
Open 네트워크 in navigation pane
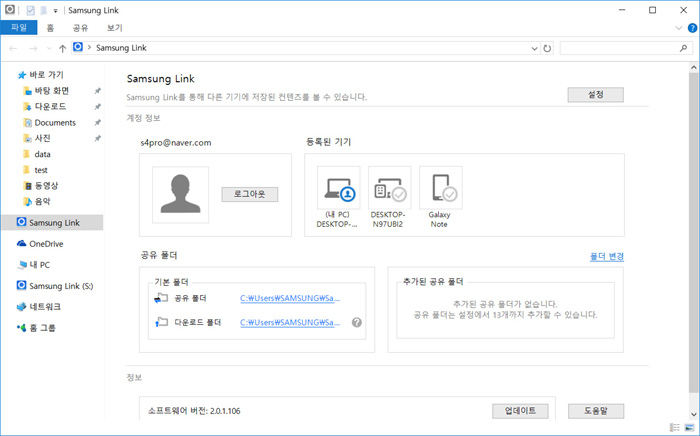(x=45, y=307)
